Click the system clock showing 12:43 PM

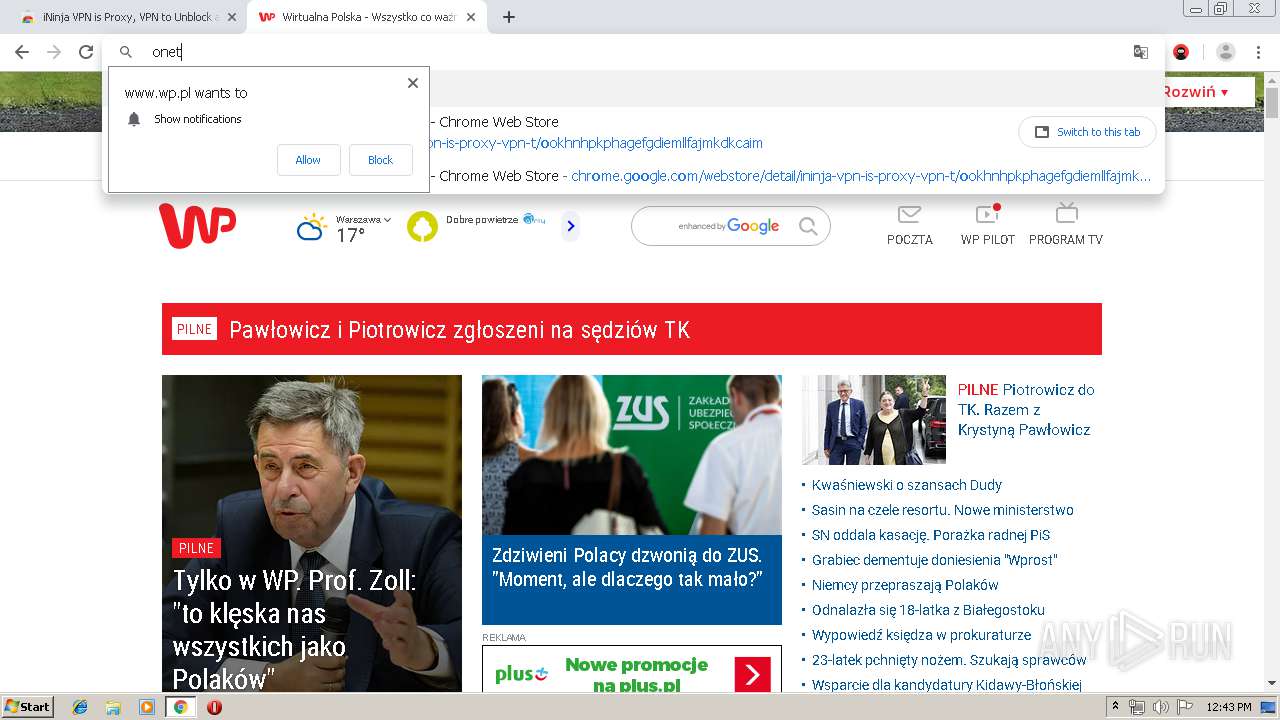click(x=1229, y=707)
